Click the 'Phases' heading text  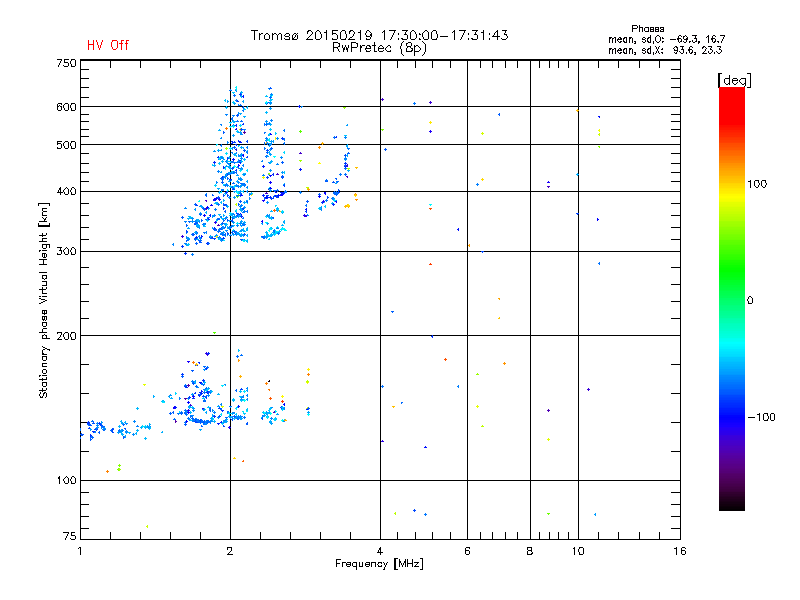(647, 29)
